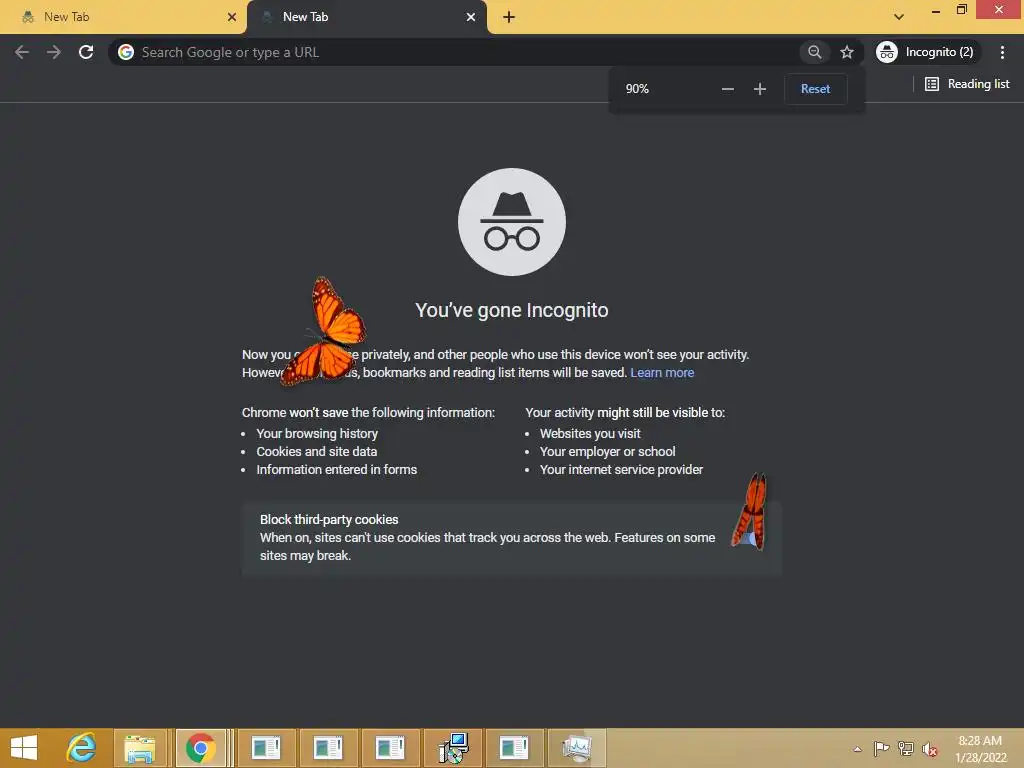Click 'Your employer or school' list item
1024x768 pixels.
[x=607, y=452]
